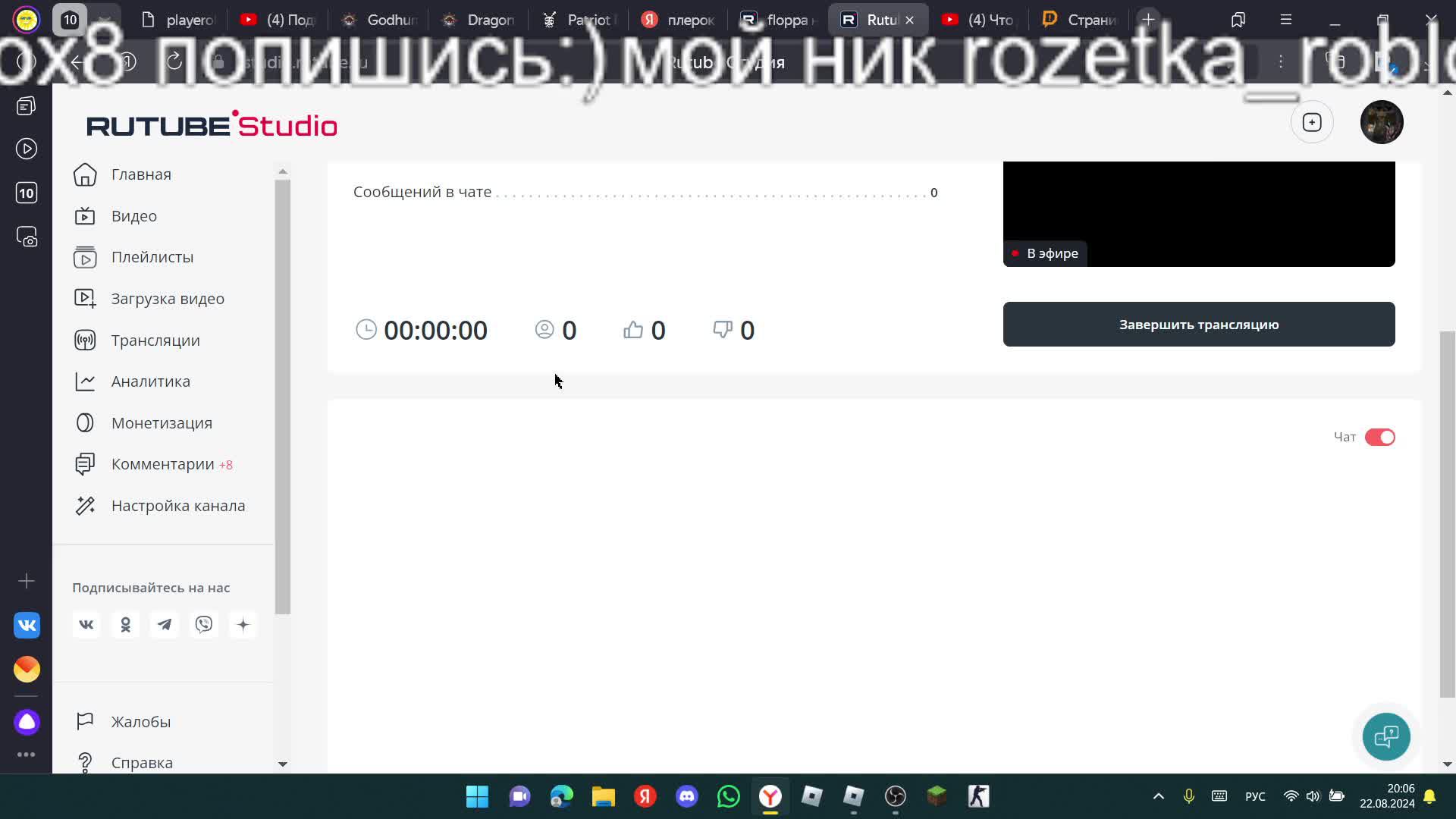Image resolution: width=1456 pixels, height=819 pixels.
Task: Open the Трансляции section in sidebar
Action: pos(155,340)
